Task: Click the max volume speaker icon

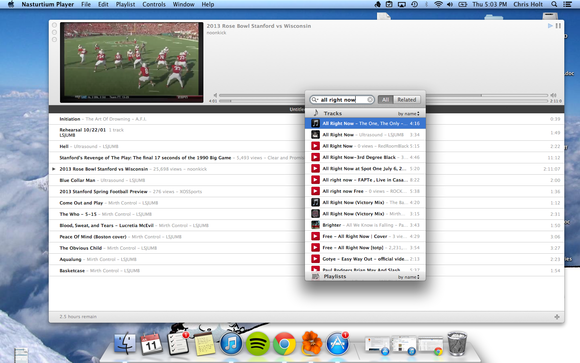Action: point(553,95)
